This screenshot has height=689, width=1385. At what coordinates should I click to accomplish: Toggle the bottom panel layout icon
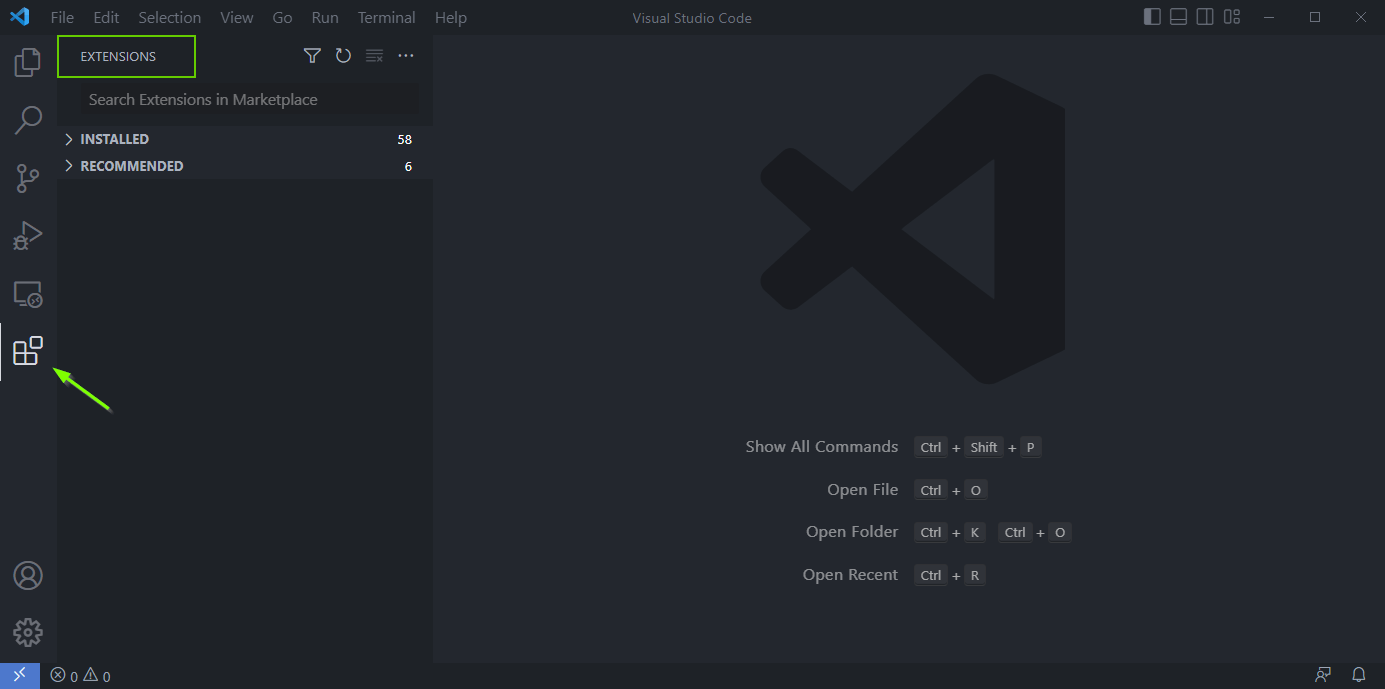click(1179, 17)
